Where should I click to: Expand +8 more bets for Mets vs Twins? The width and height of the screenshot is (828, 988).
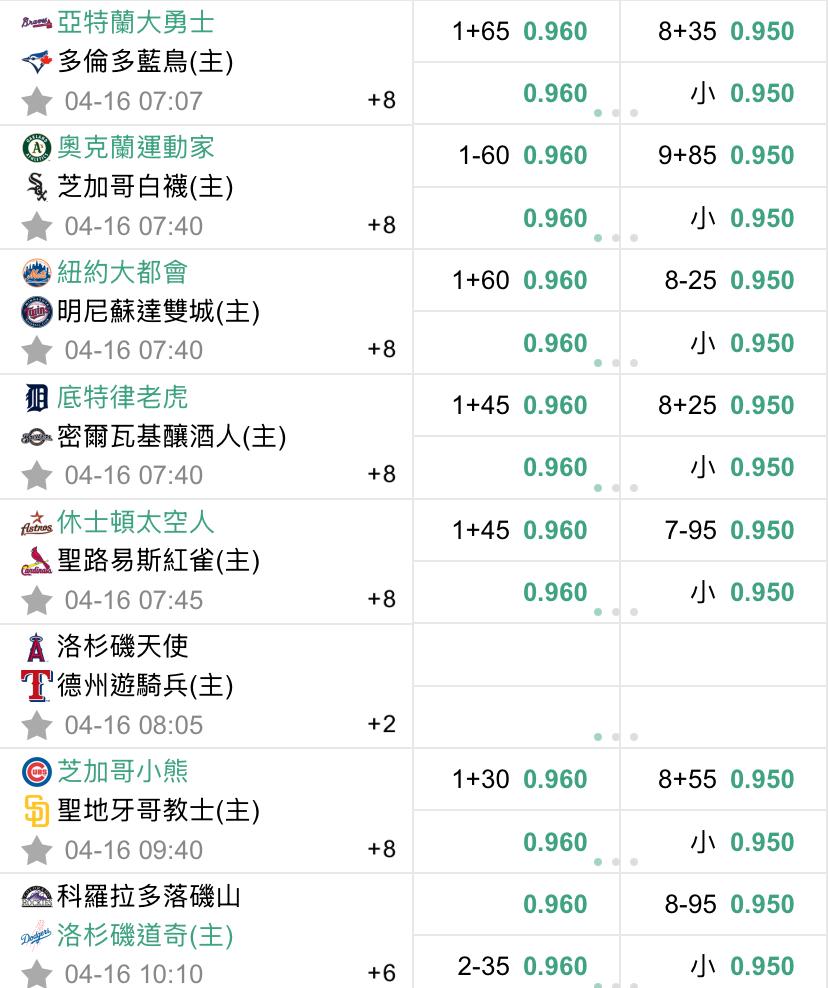(x=382, y=349)
